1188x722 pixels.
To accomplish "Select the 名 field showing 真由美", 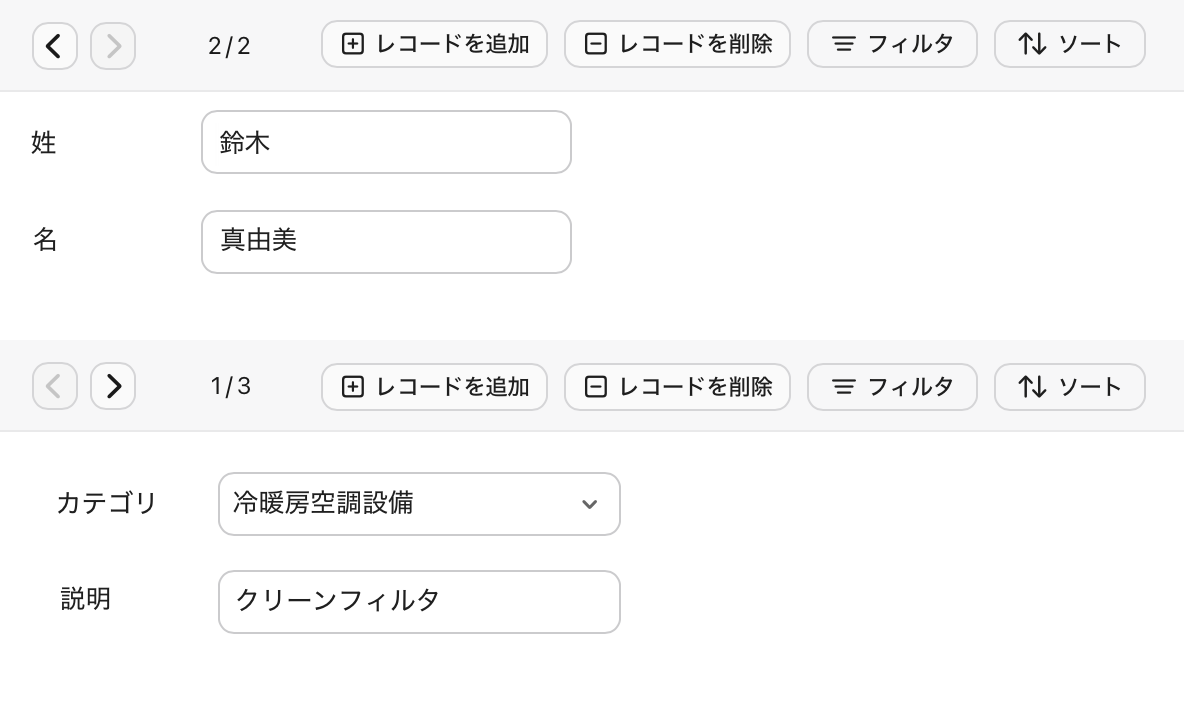I will point(386,241).
